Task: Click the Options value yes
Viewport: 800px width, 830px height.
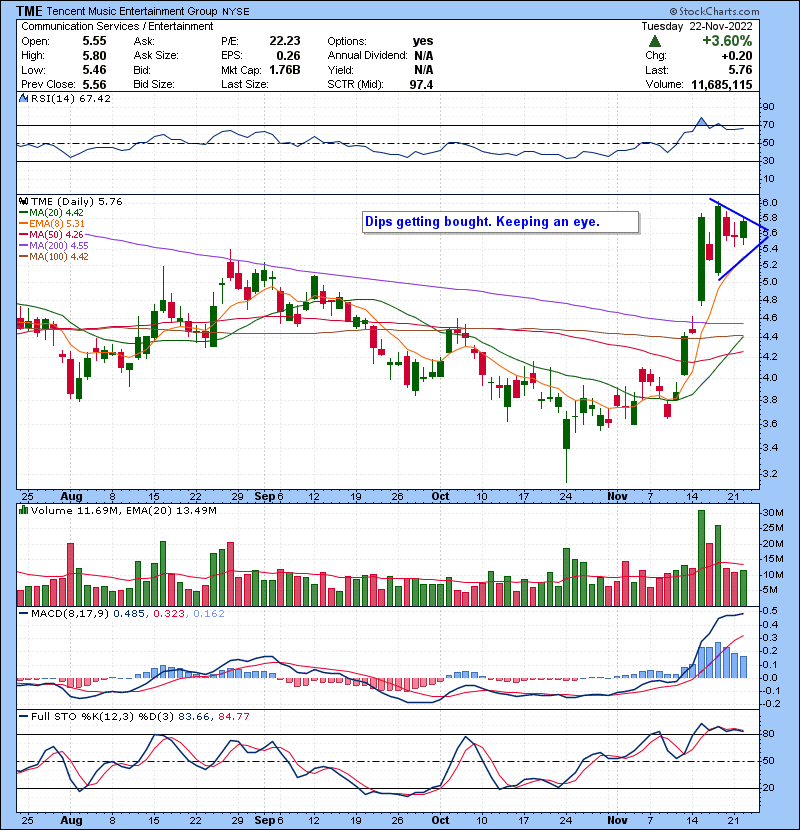Action: 423,41
